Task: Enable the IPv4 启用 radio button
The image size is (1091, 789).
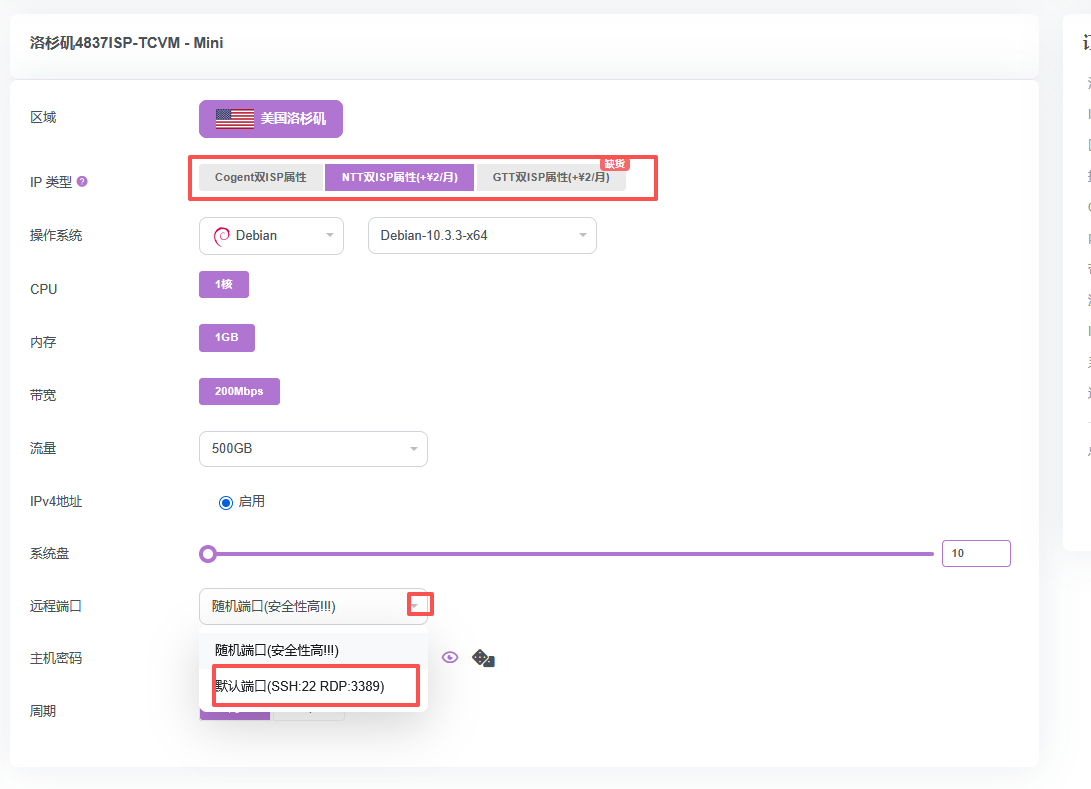Action: click(226, 502)
